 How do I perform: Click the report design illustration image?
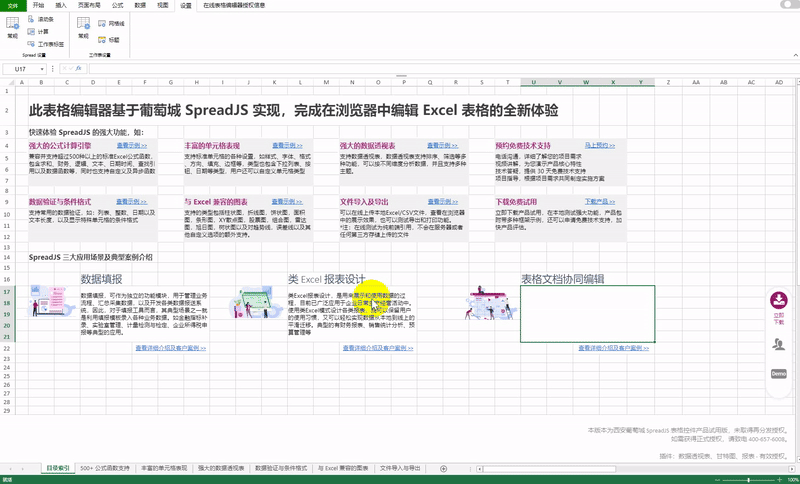coord(256,302)
